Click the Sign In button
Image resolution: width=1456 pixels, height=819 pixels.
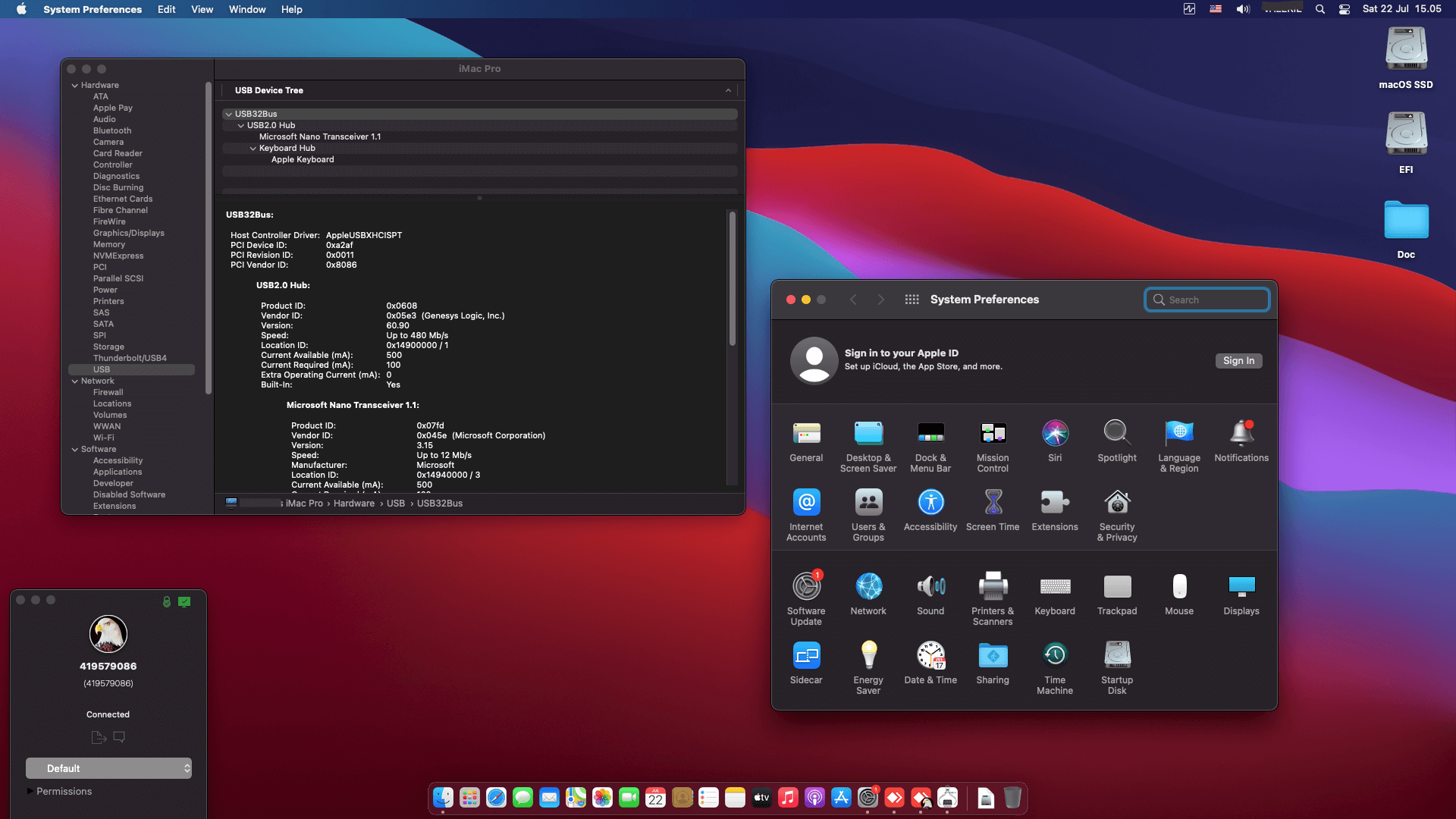(x=1238, y=361)
